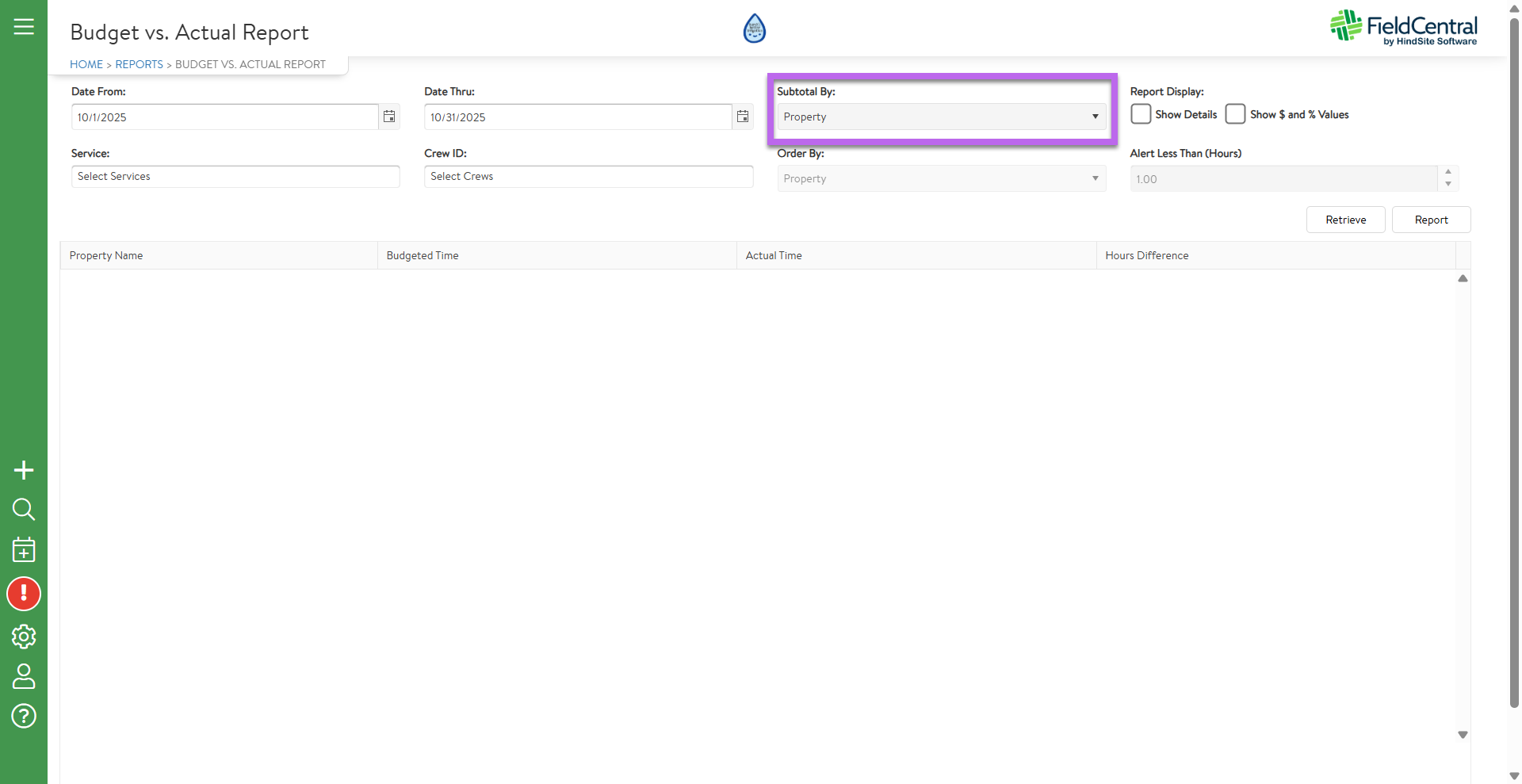Open the settings gear in sidebar
The image size is (1522, 784).
click(24, 636)
